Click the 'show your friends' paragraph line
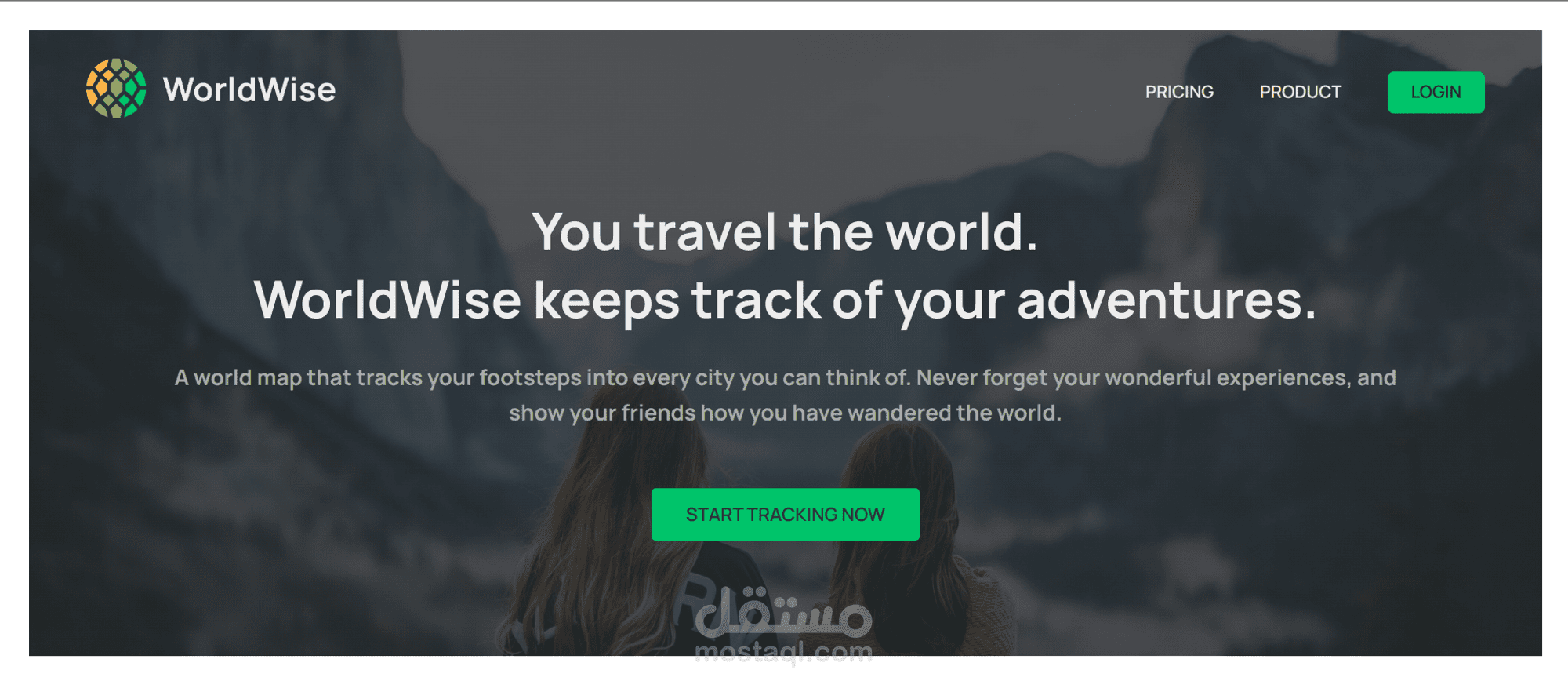 click(785, 413)
